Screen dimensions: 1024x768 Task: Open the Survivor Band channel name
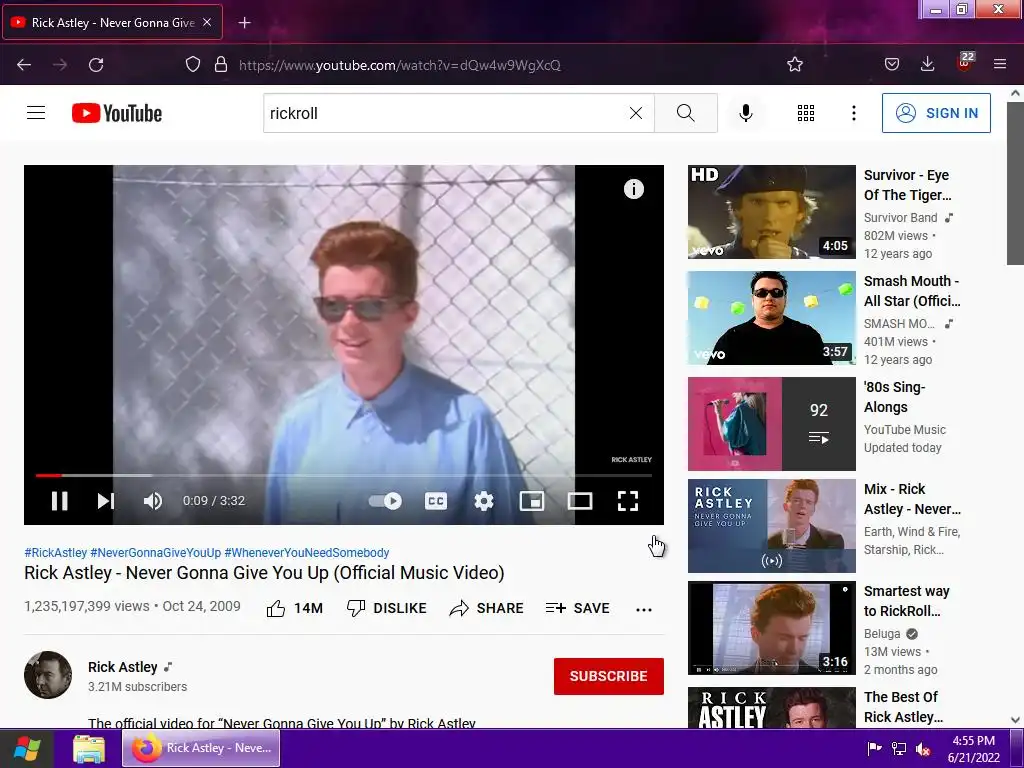[901, 217]
